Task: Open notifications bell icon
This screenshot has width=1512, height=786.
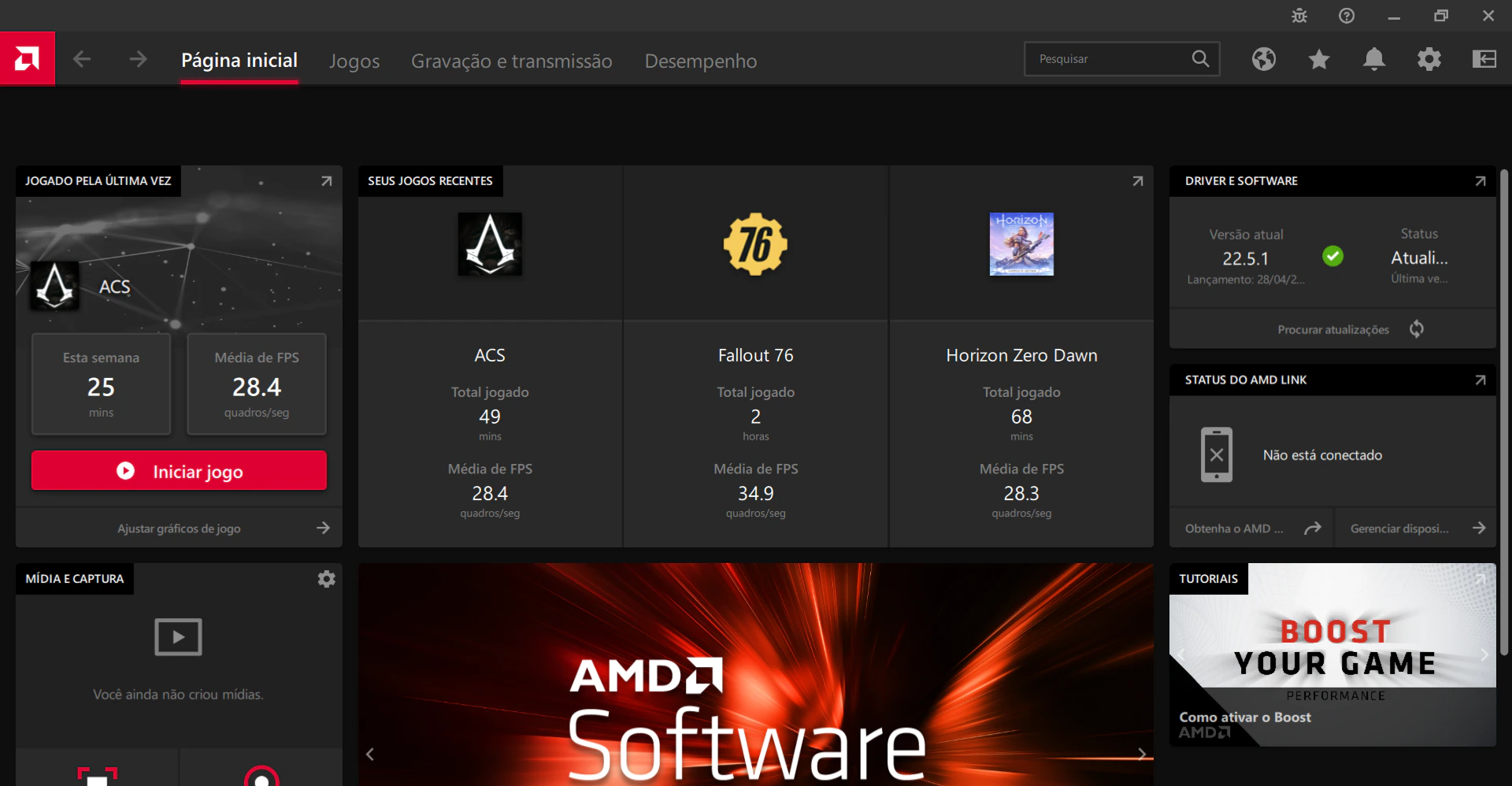Action: click(x=1374, y=59)
